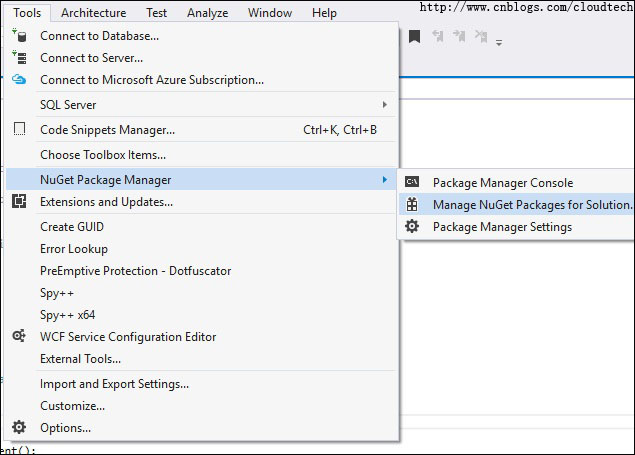Select Code Snippets Manager...
635x455 pixels.
tap(201, 130)
